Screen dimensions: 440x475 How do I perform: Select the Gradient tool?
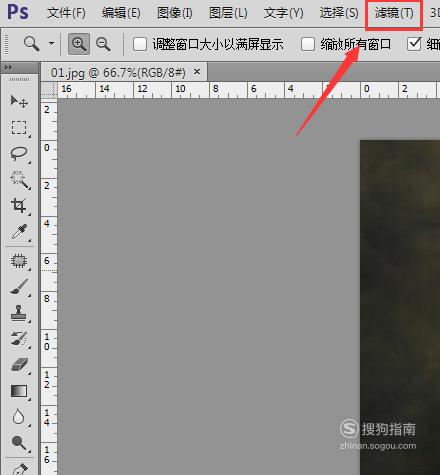tap(19, 391)
